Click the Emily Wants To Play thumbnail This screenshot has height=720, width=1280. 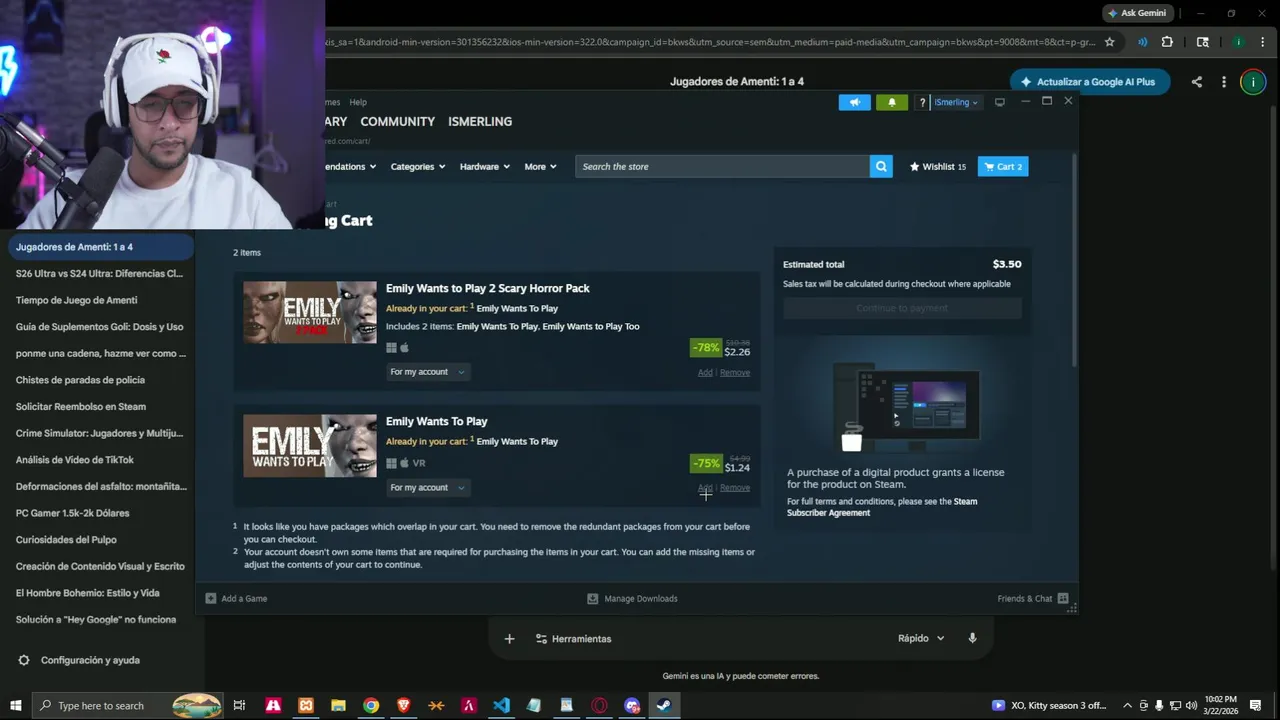click(310, 446)
